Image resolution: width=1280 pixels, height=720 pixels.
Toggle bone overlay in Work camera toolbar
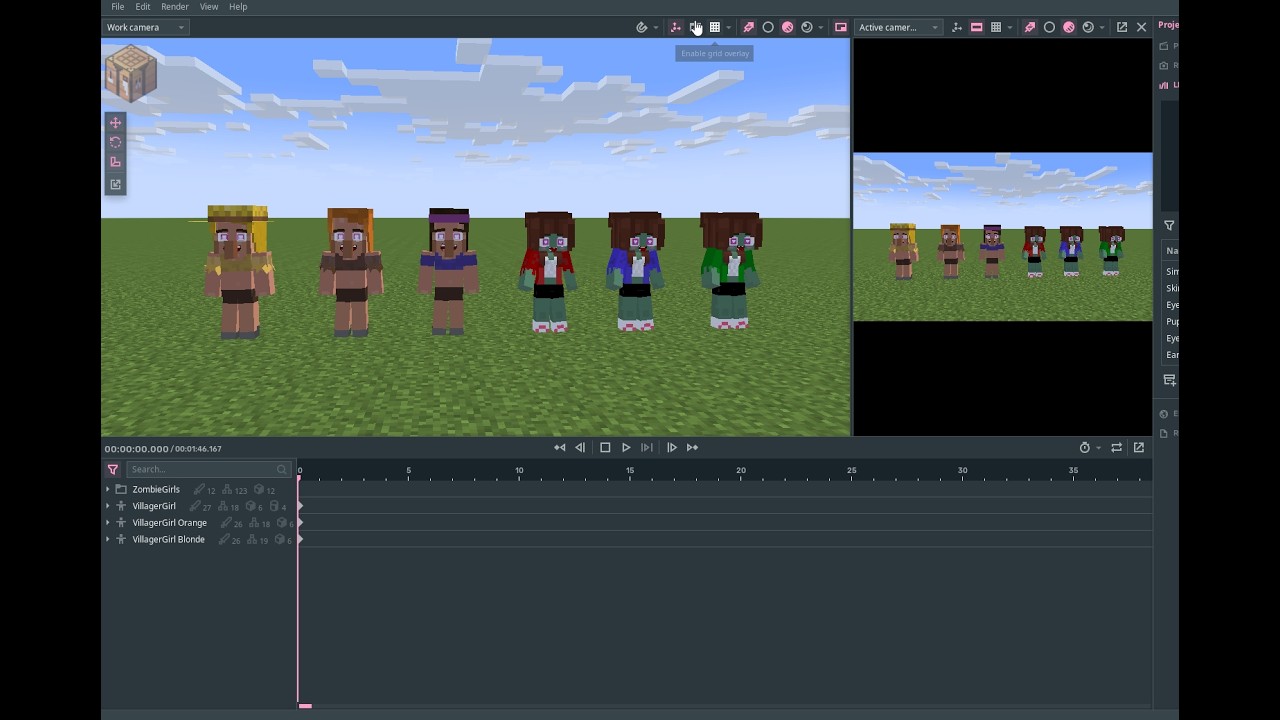[675, 27]
